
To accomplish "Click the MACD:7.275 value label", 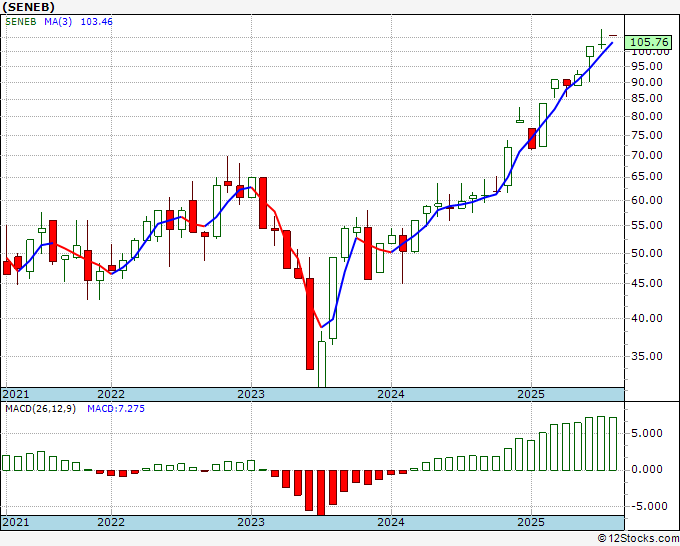I will (116, 409).
